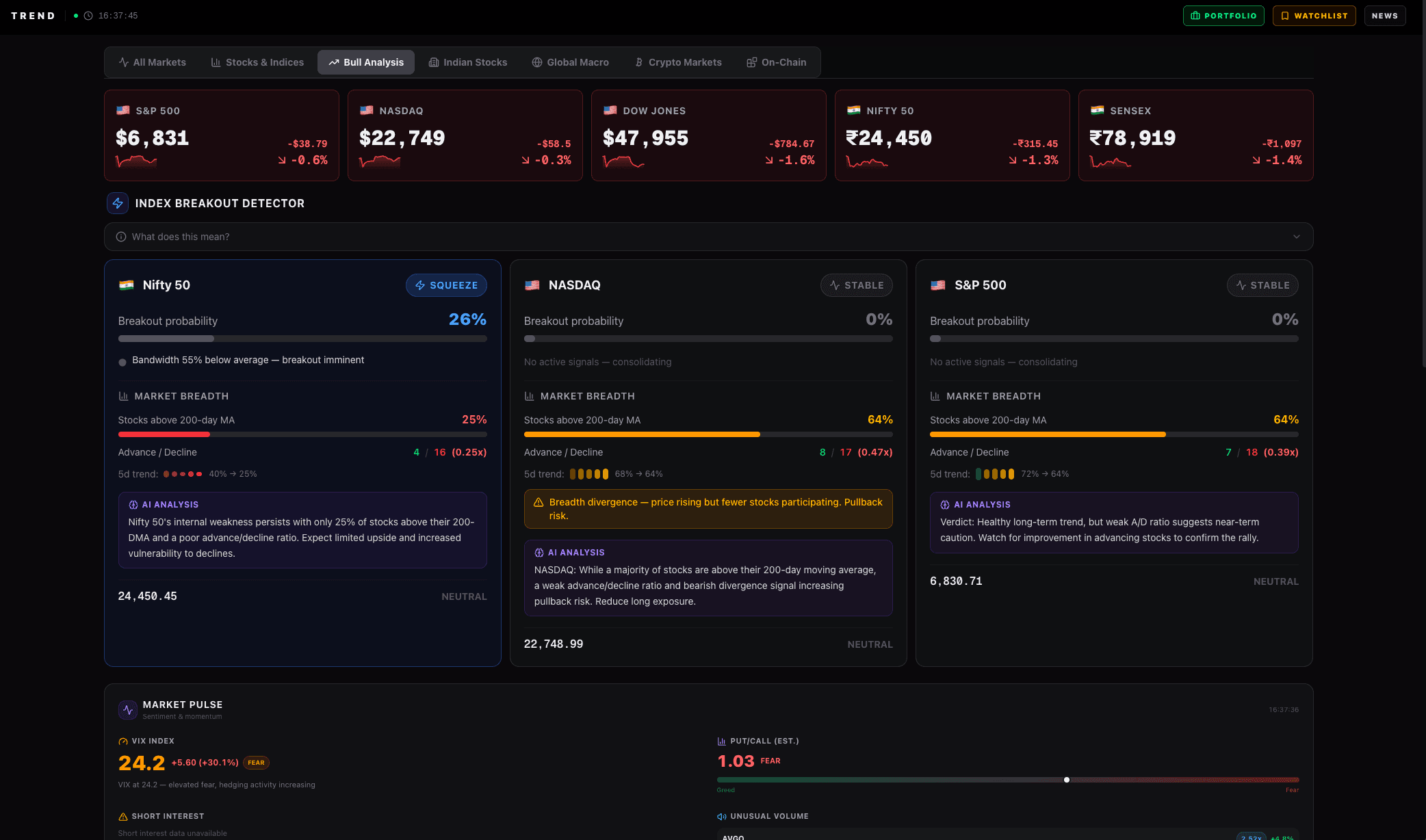This screenshot has height=840, width=1426.
Task: Click the Market Breadth chart icon on NASDAQ card
Action: coord(528,395)
